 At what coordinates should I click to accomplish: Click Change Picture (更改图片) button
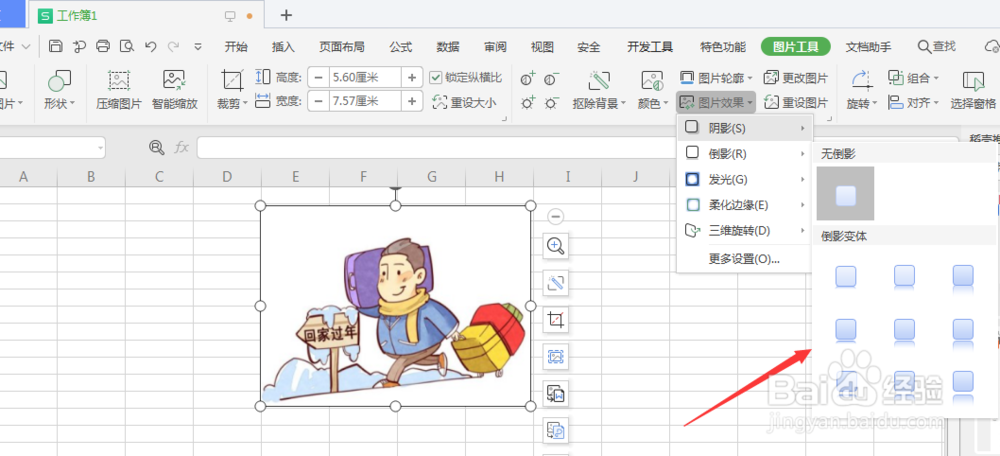(795, 78)
